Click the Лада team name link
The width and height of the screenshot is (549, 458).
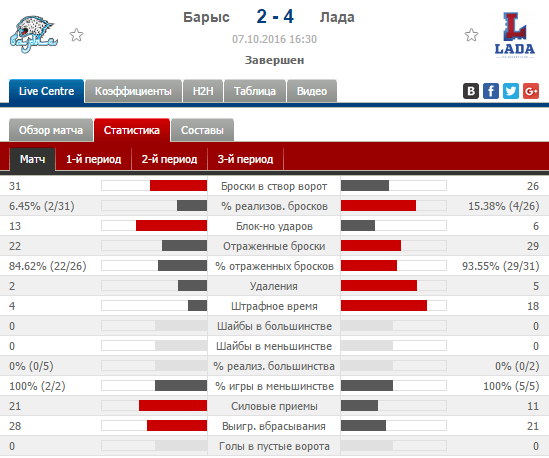pos(337,17)
